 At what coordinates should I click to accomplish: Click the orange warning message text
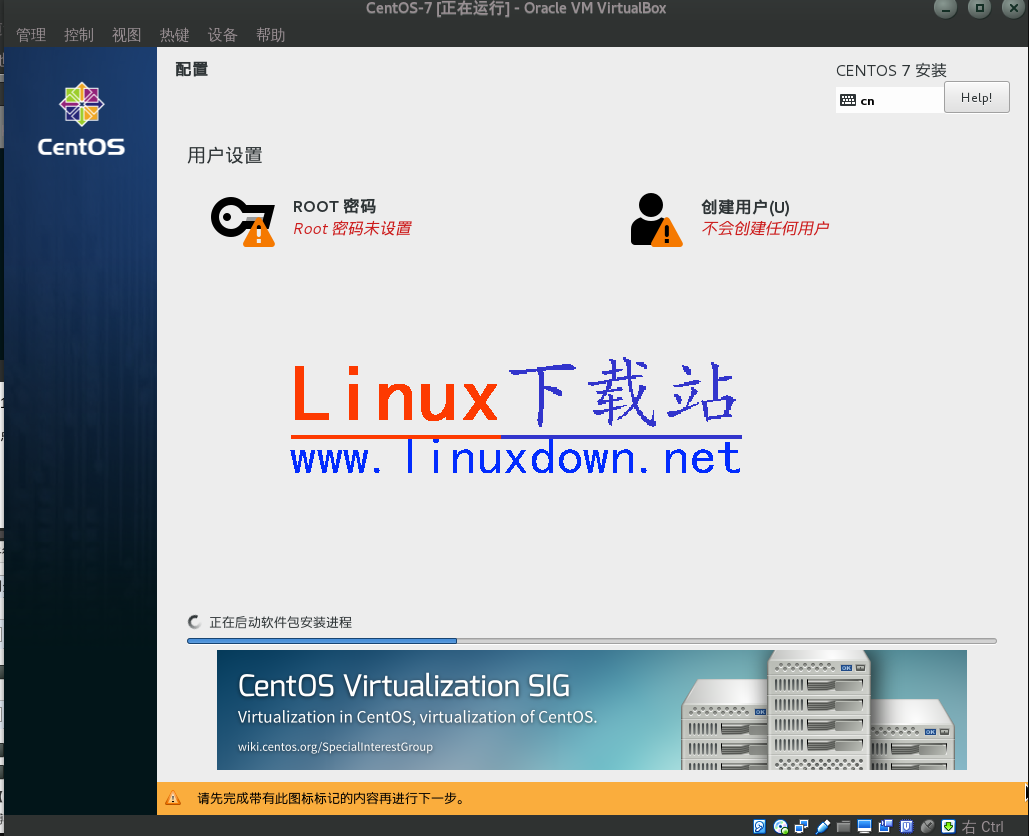pos(331,798)
